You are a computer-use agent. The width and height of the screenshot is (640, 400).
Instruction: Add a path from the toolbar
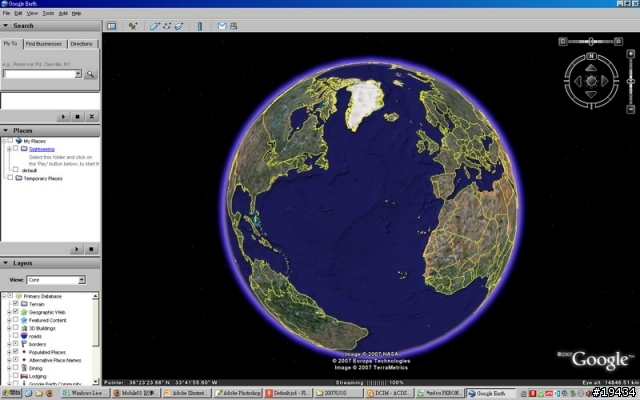coord(167,26)
